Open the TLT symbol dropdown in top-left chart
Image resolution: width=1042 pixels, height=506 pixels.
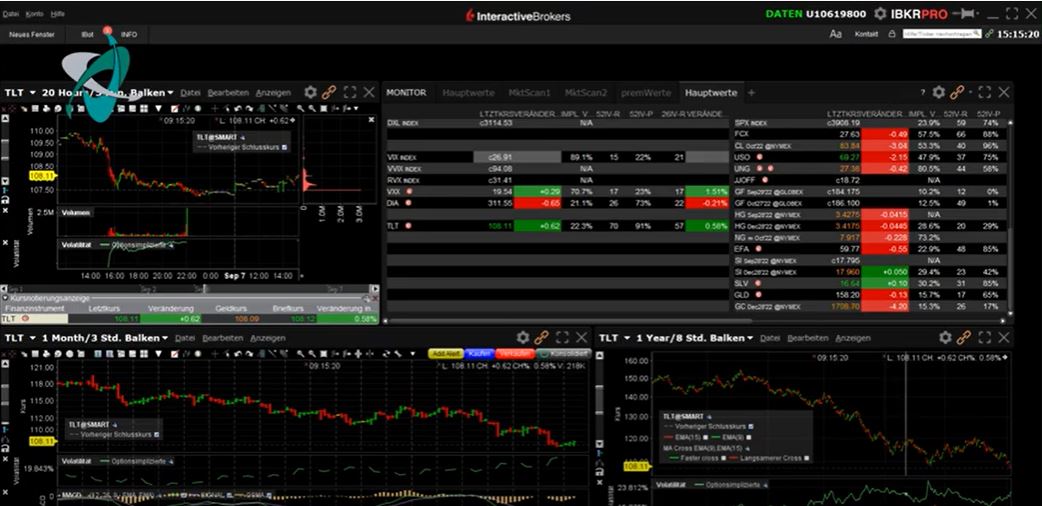(33, 92)
